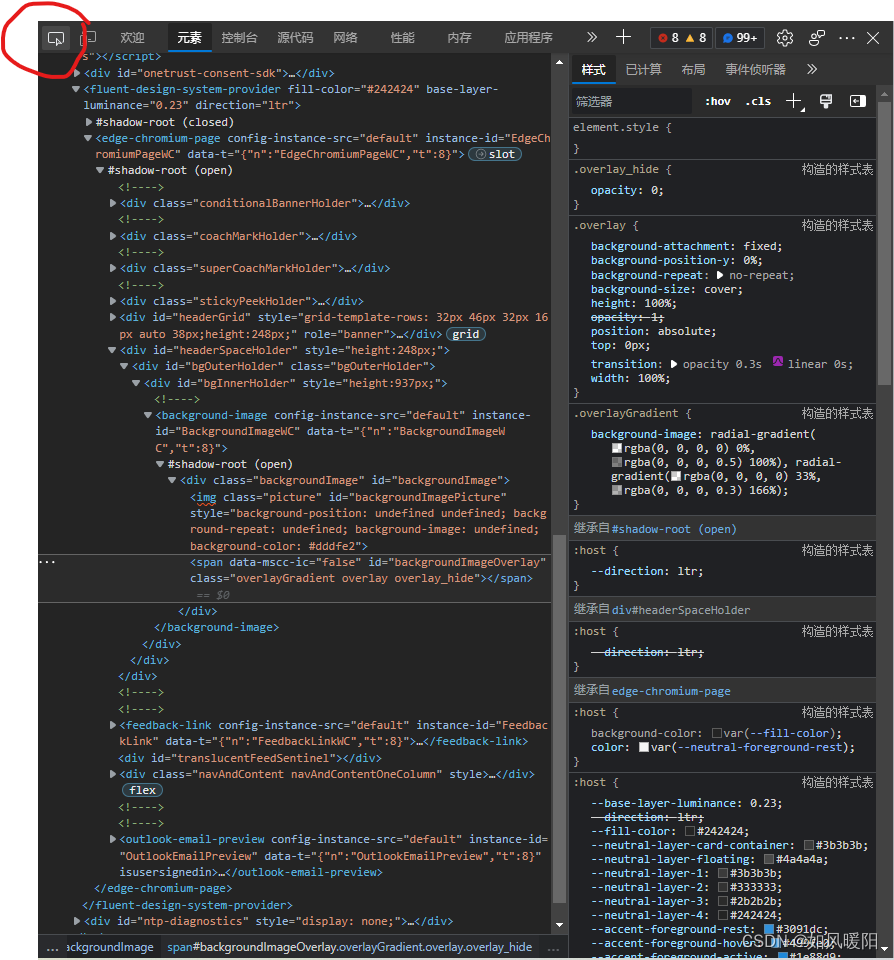
Task: Expand background-repeat shorthand triangle
Action: coord(719,276)
